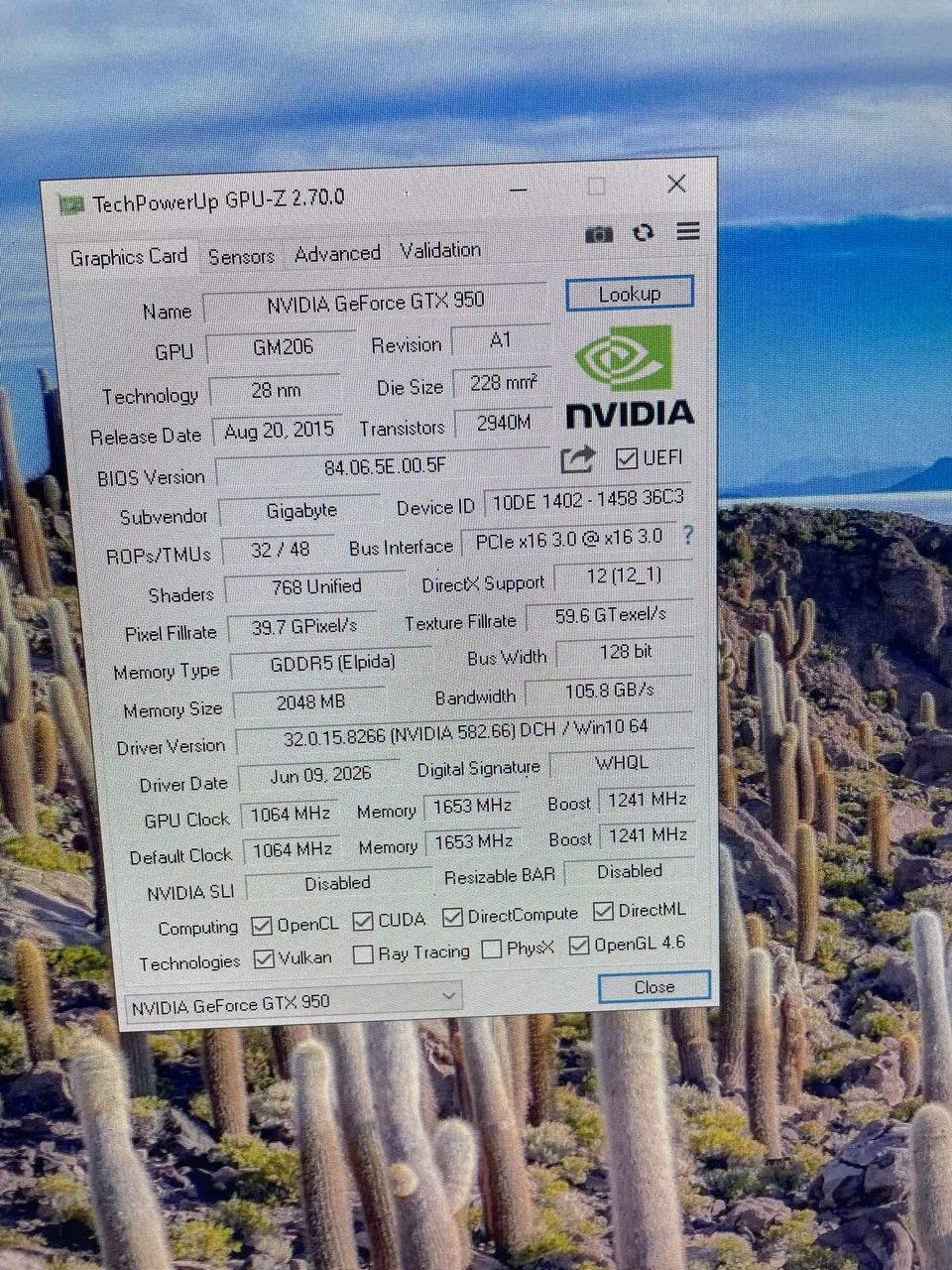Click the Default Clock row Boost 1241 MHz
This screenshot has width=952, height=1270.
(x=647, y=836)
